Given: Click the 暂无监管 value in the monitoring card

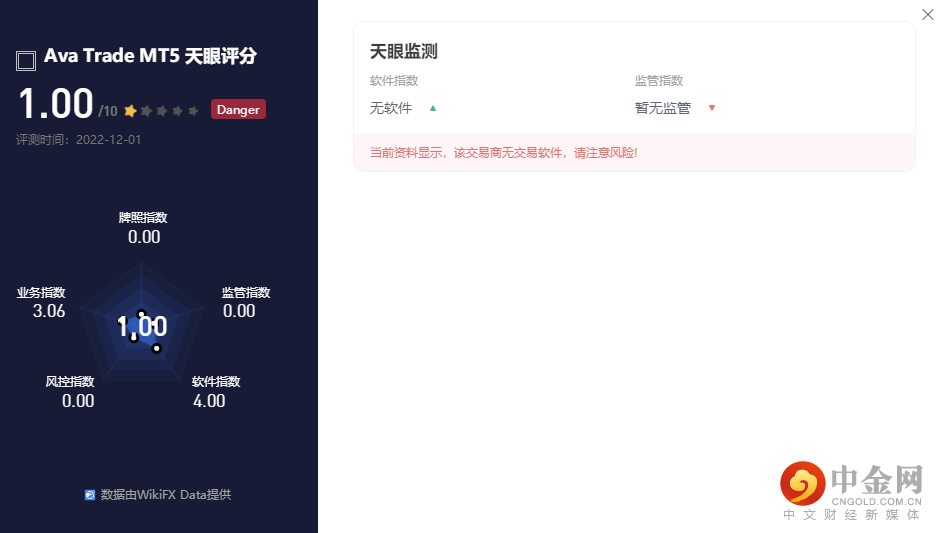Looking at the screenshot, I should [663, 108].
